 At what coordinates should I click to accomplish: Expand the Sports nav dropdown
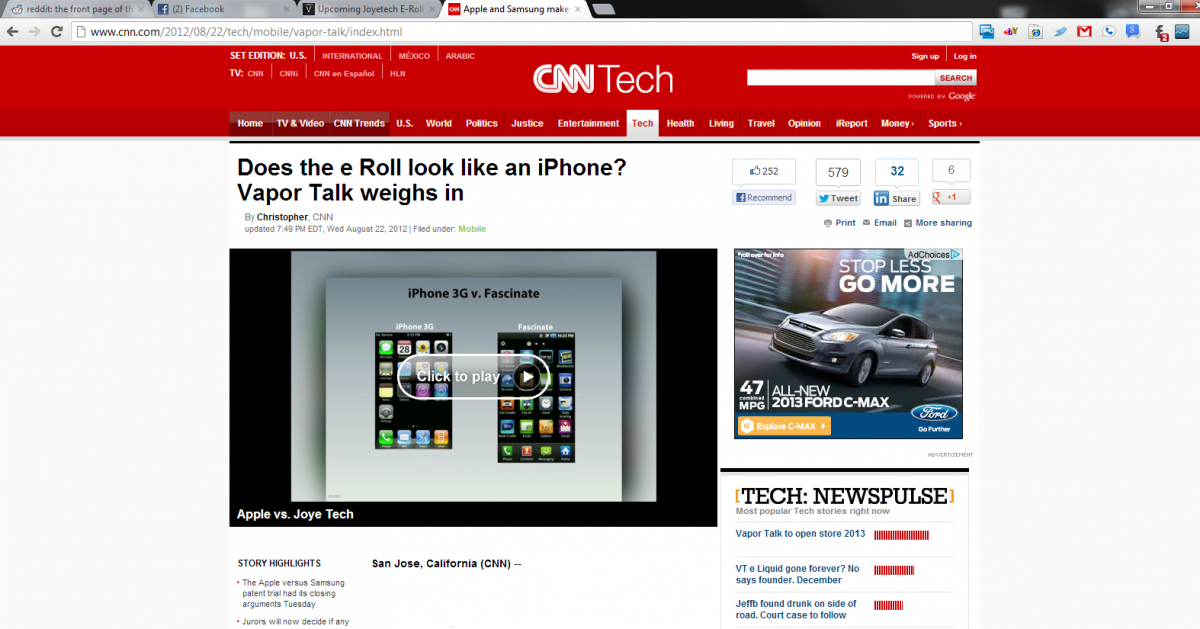(x=944, y=123)
